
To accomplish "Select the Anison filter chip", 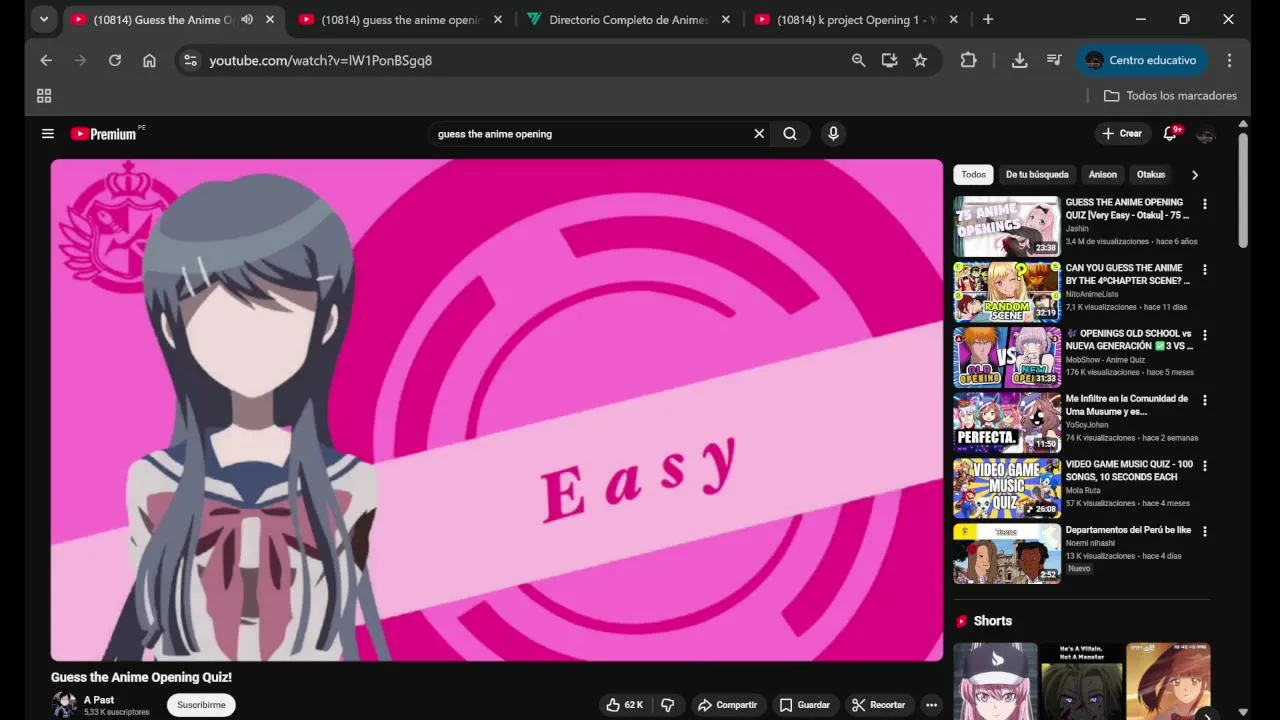I will pyautogui.click(x=1103, y=174).
